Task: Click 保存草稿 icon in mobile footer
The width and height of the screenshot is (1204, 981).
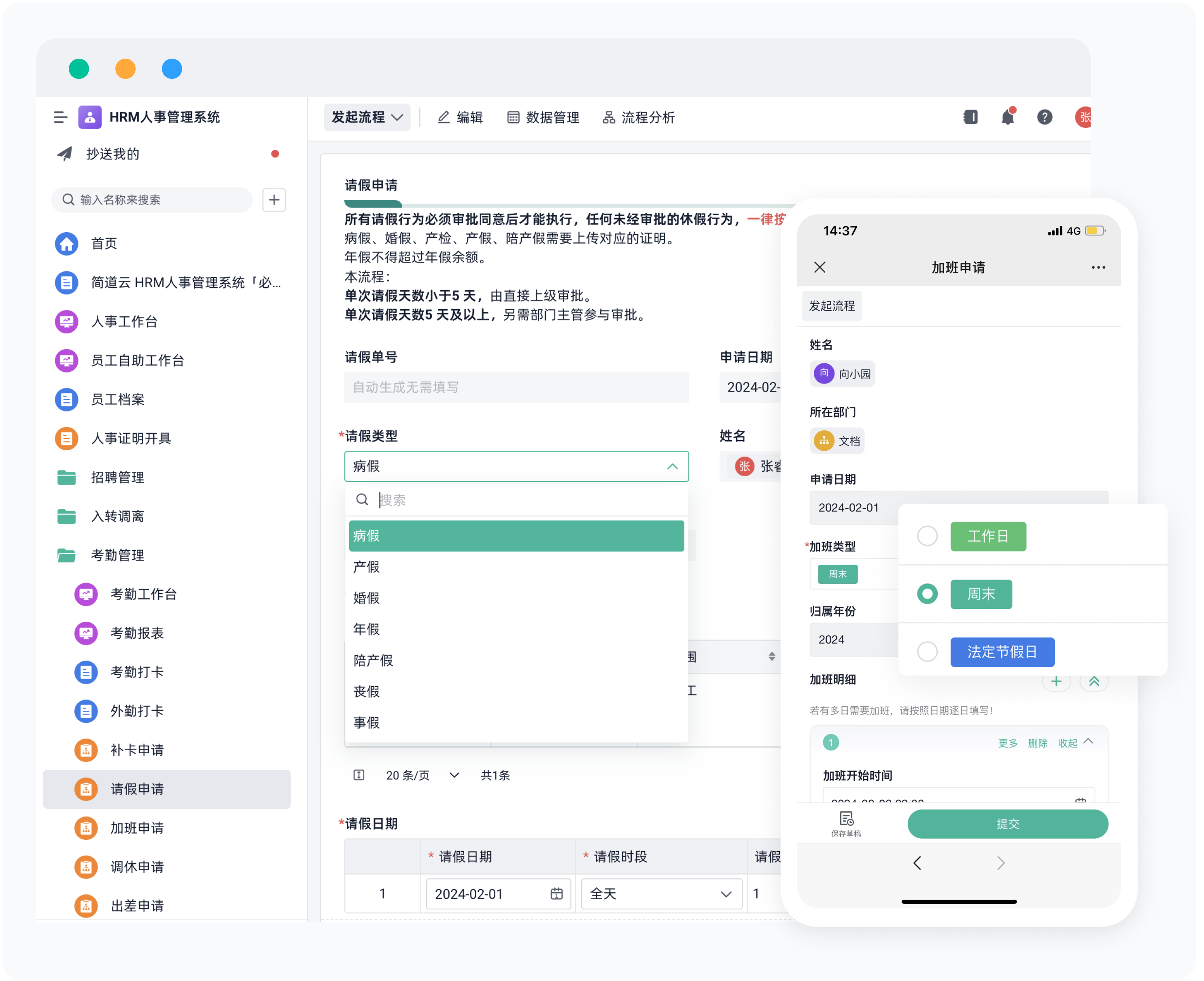Action: point(846,824)
